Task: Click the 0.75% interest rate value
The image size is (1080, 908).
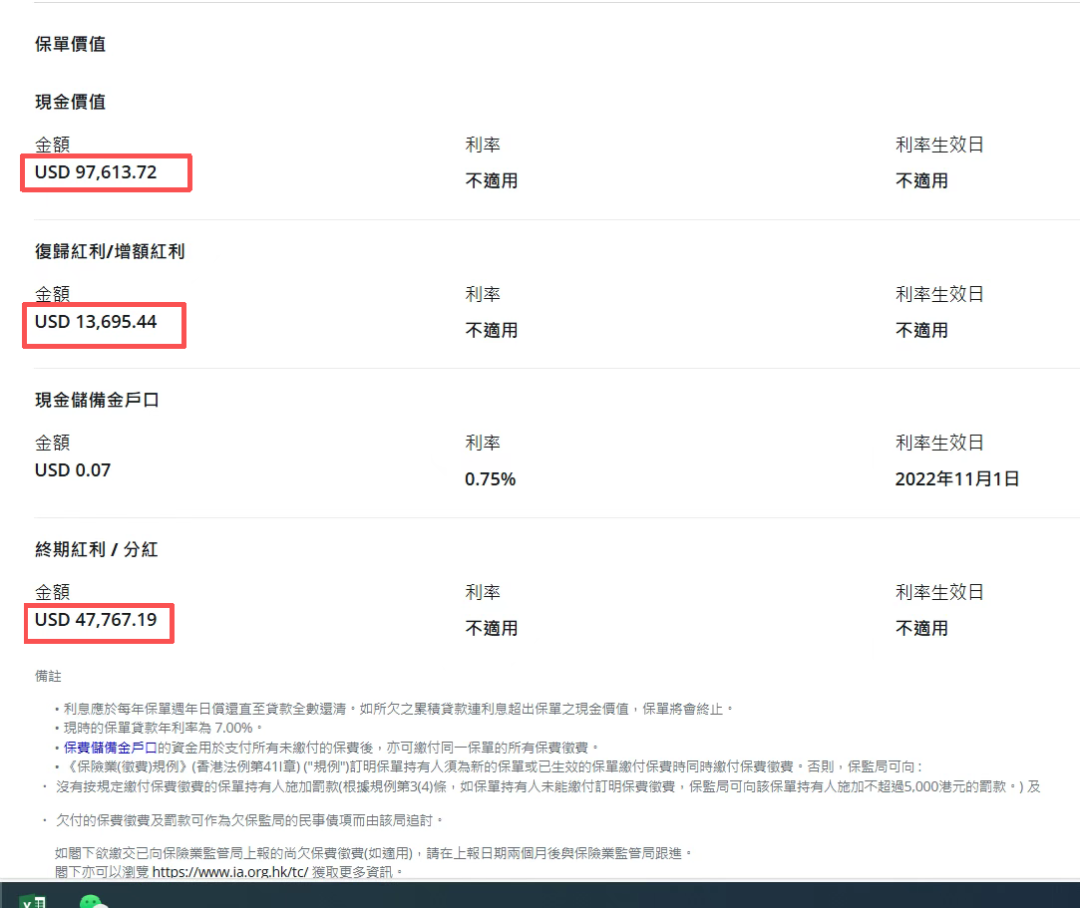Action: [x=490, y=479]
